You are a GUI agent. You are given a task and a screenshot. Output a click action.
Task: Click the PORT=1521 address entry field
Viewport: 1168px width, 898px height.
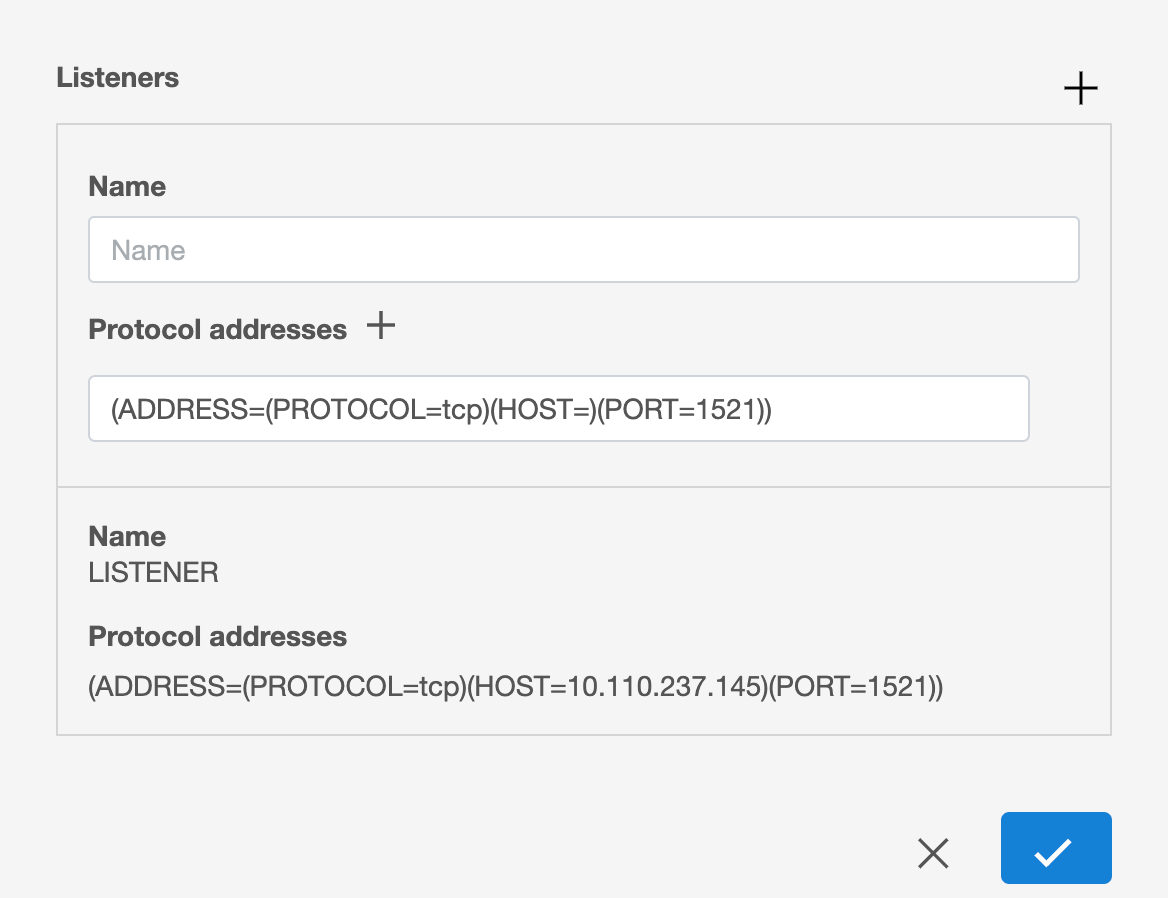[x=558, y=408]
